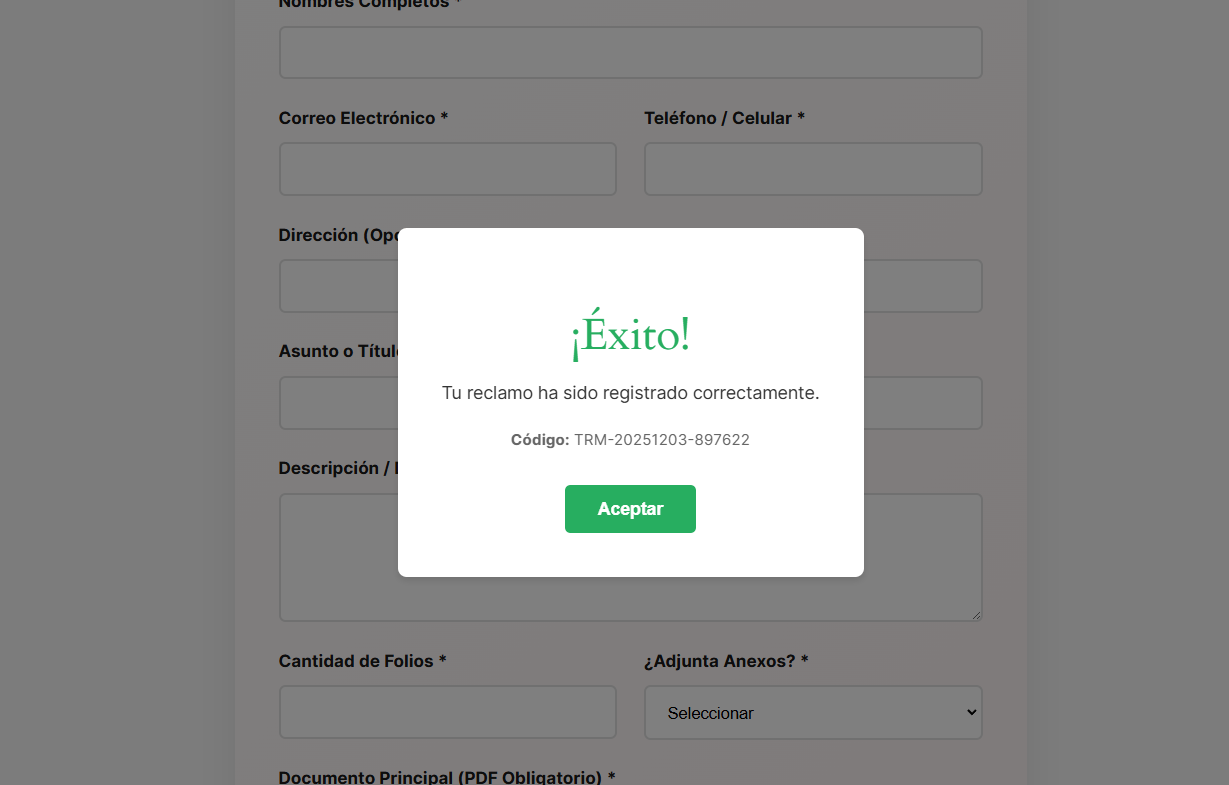
Task: Click the tracking code TRM-20251203-897622
Action: 661,440
